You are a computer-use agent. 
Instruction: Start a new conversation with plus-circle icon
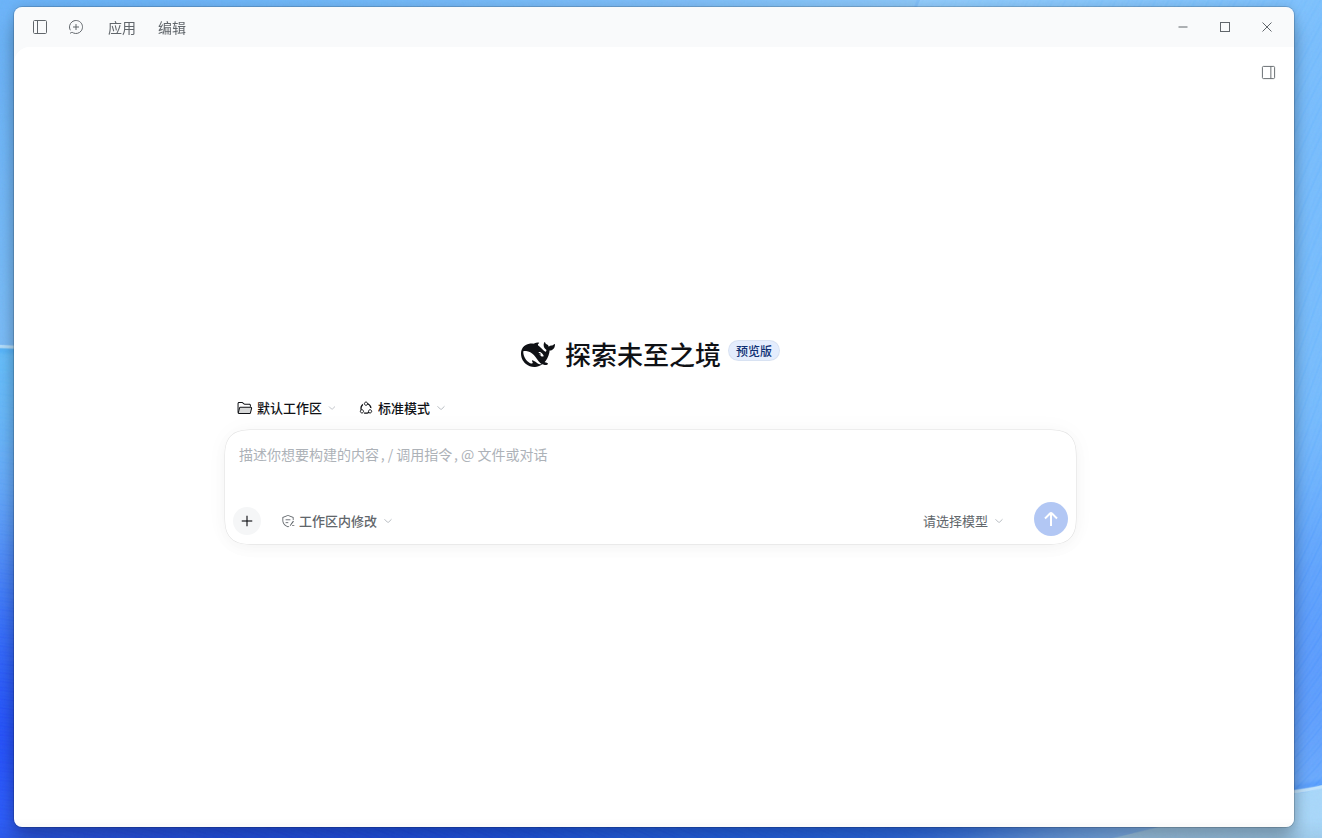[x=76, y=27]
